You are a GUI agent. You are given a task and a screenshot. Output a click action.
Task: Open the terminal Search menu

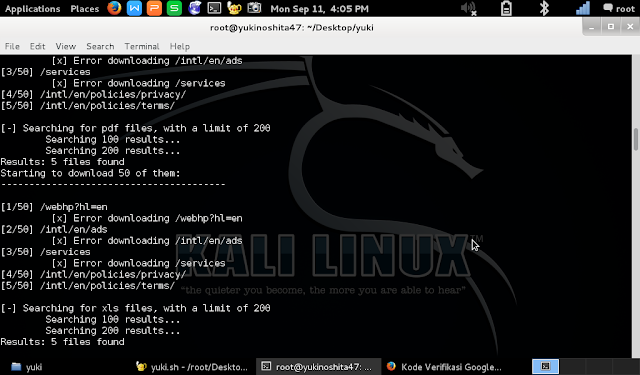click(100, 46)
